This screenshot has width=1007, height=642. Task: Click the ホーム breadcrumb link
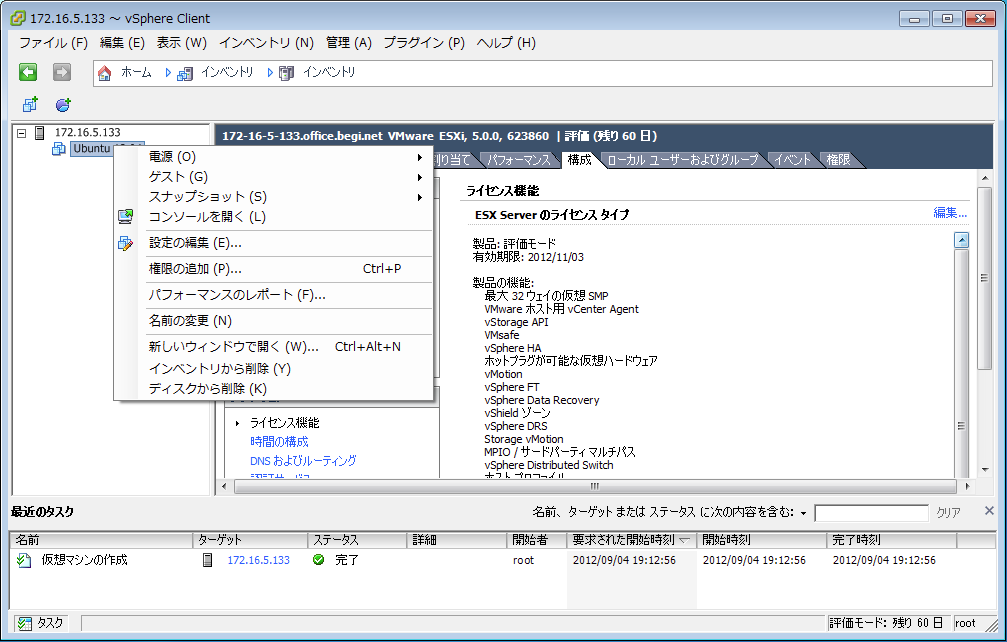tap(136, 73)
